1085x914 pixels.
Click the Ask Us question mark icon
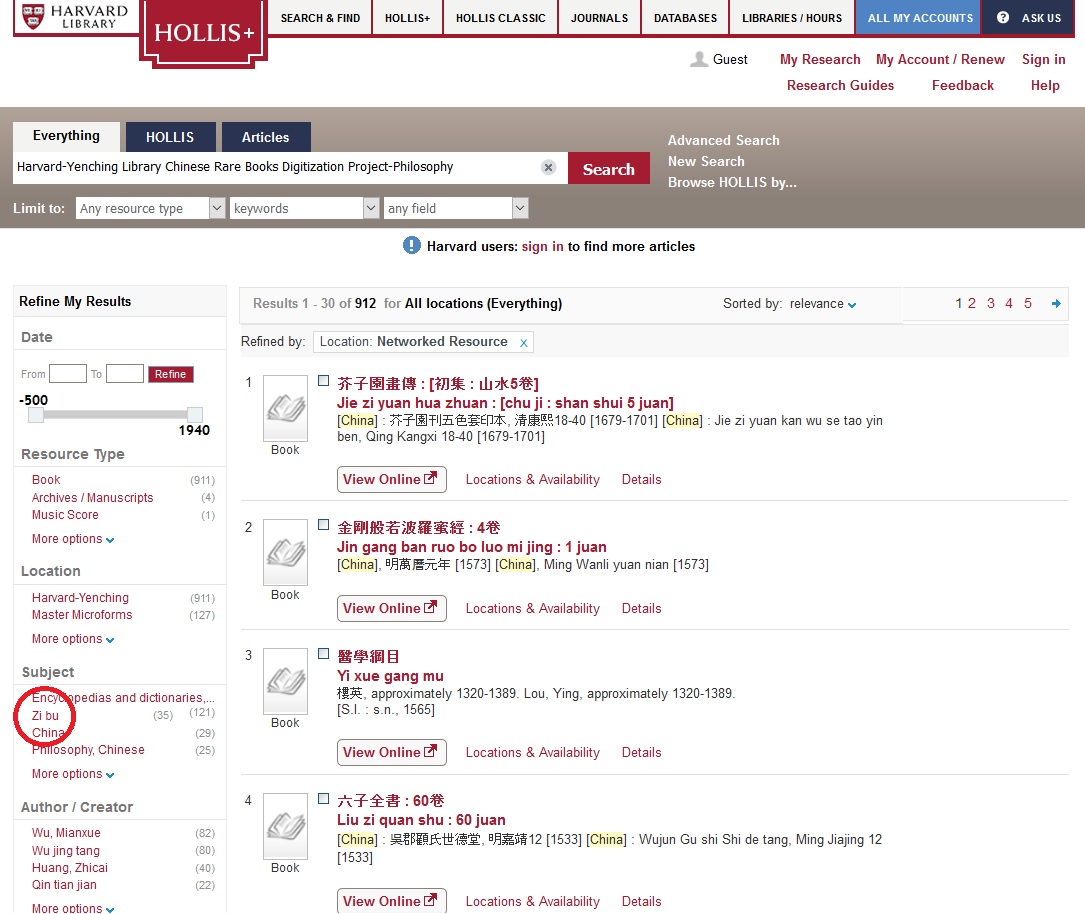tap(1003, 17)
